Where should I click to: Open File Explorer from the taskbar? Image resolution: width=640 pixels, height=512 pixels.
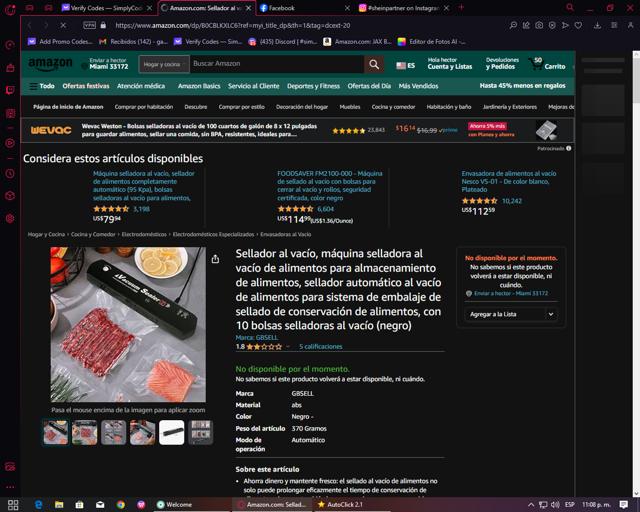coord(59,505)
